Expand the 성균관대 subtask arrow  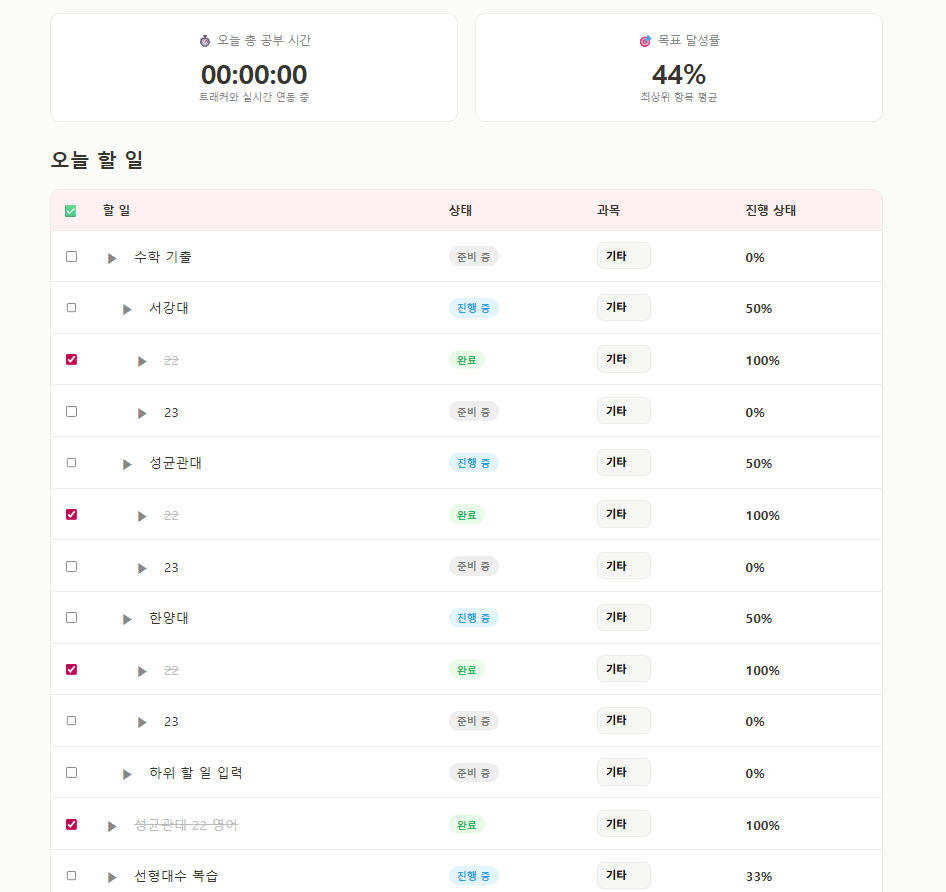click(127, 464)
